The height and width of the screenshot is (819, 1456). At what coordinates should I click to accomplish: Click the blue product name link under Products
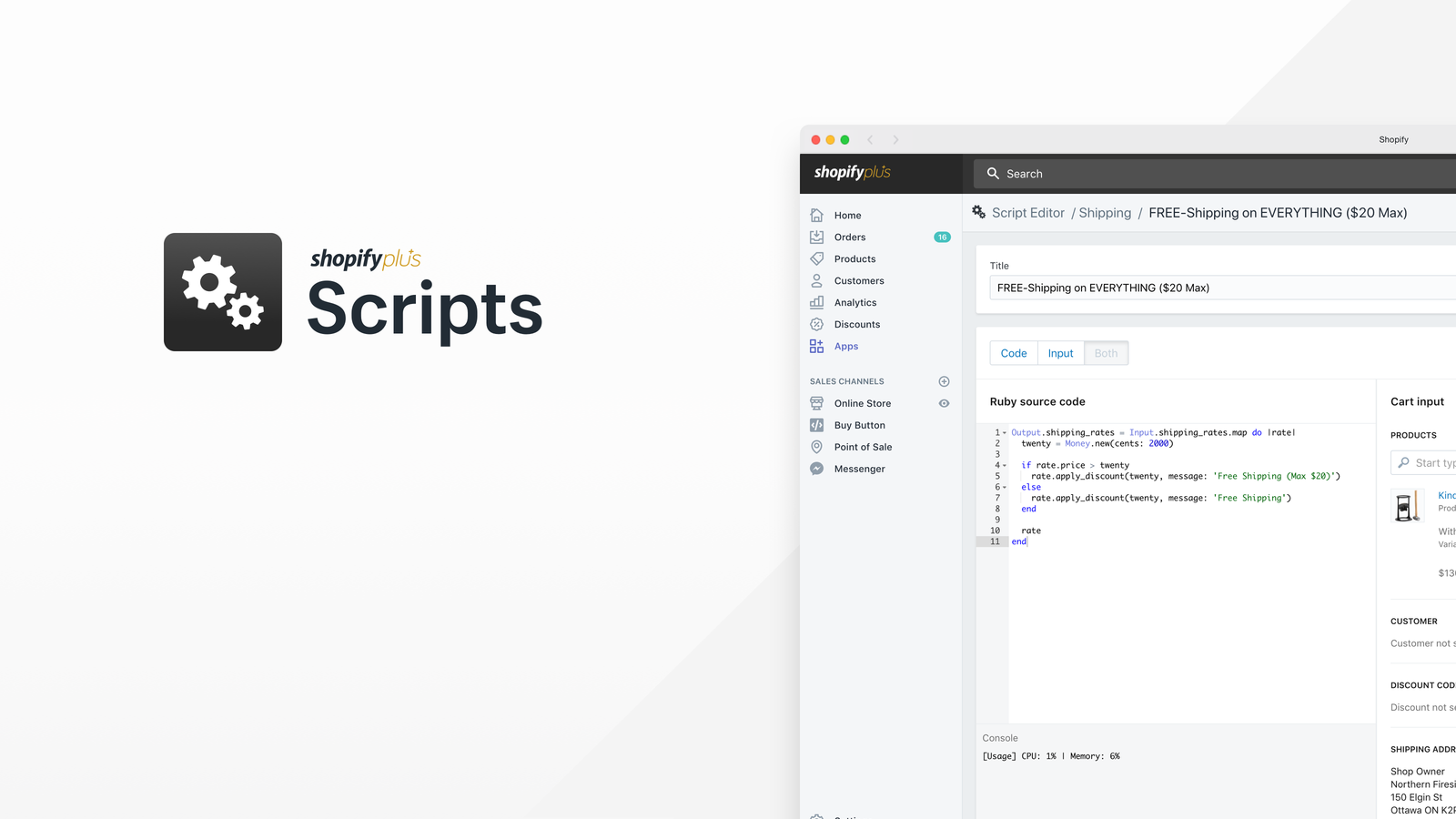pos(1446,496)
